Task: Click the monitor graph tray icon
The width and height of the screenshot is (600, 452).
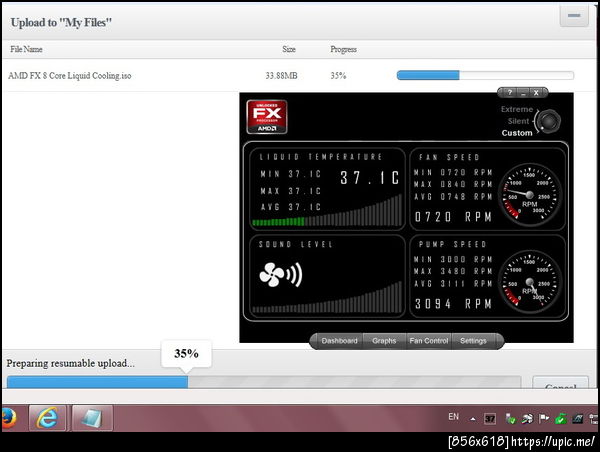Action: 577,419
